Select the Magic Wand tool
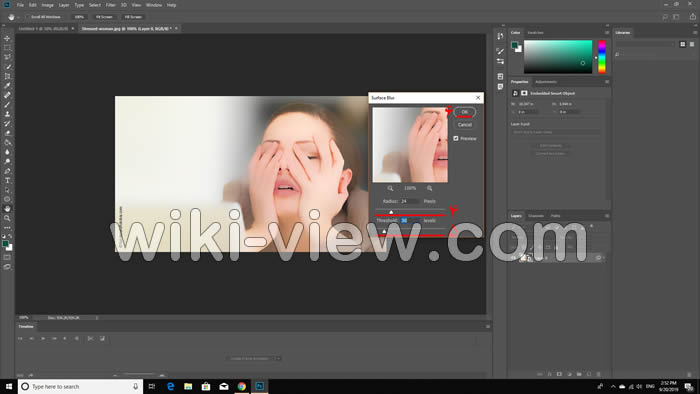Image resolution: width=700 pixels, height=394 pixels. 7,67
